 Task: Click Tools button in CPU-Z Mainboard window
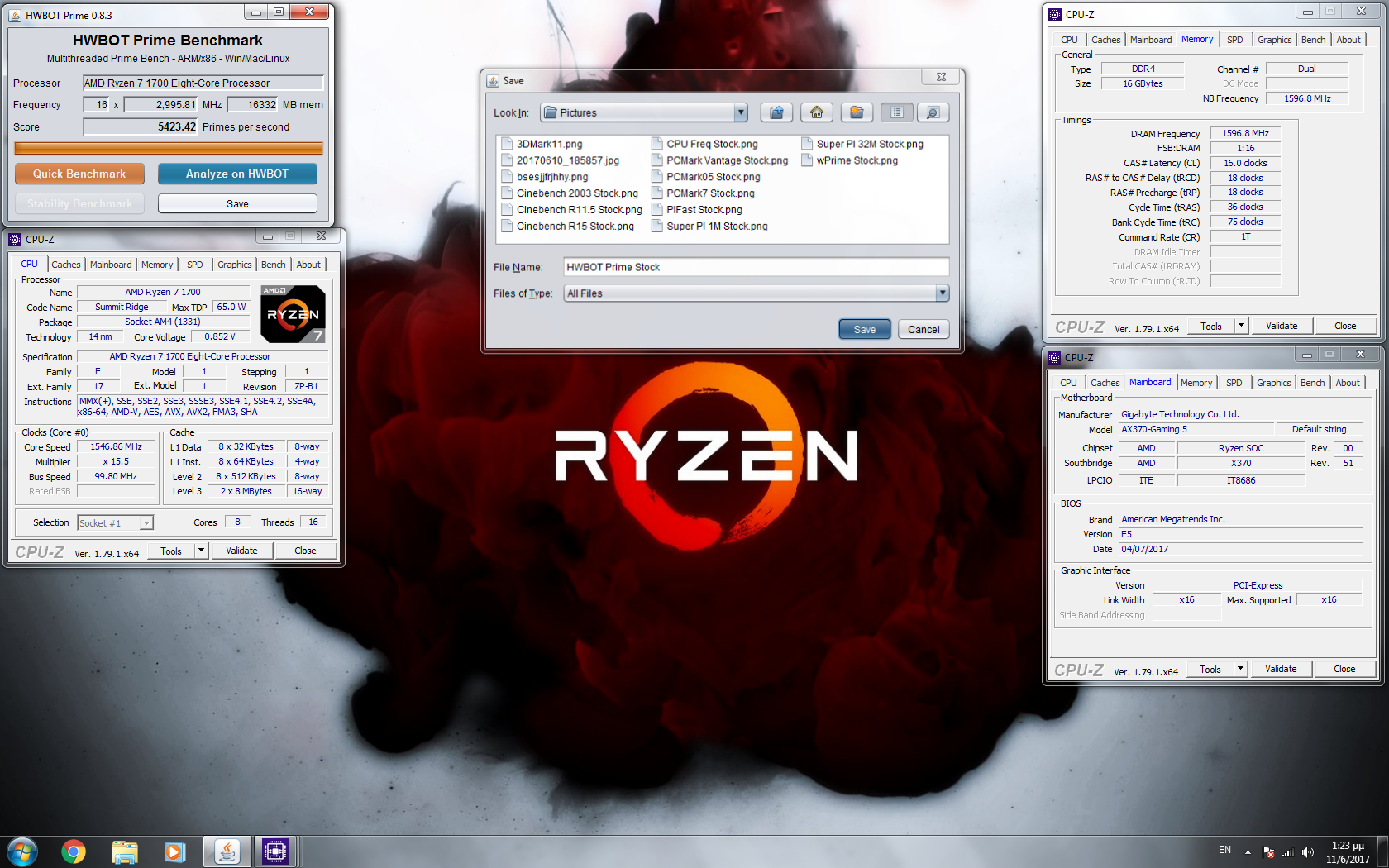coord(1210,669)
